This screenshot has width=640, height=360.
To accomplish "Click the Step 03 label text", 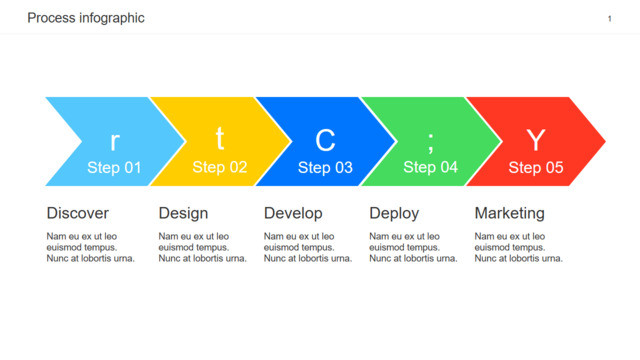I will [x=325, y=167].
